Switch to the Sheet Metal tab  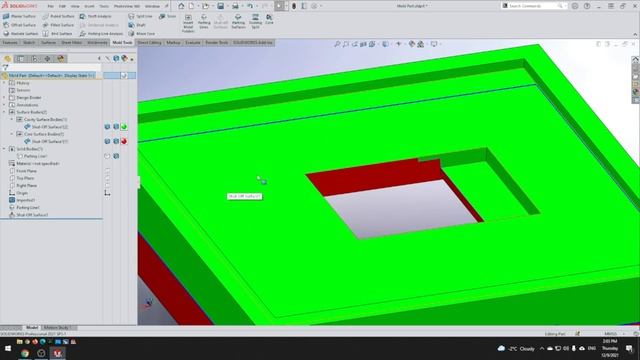72,42
